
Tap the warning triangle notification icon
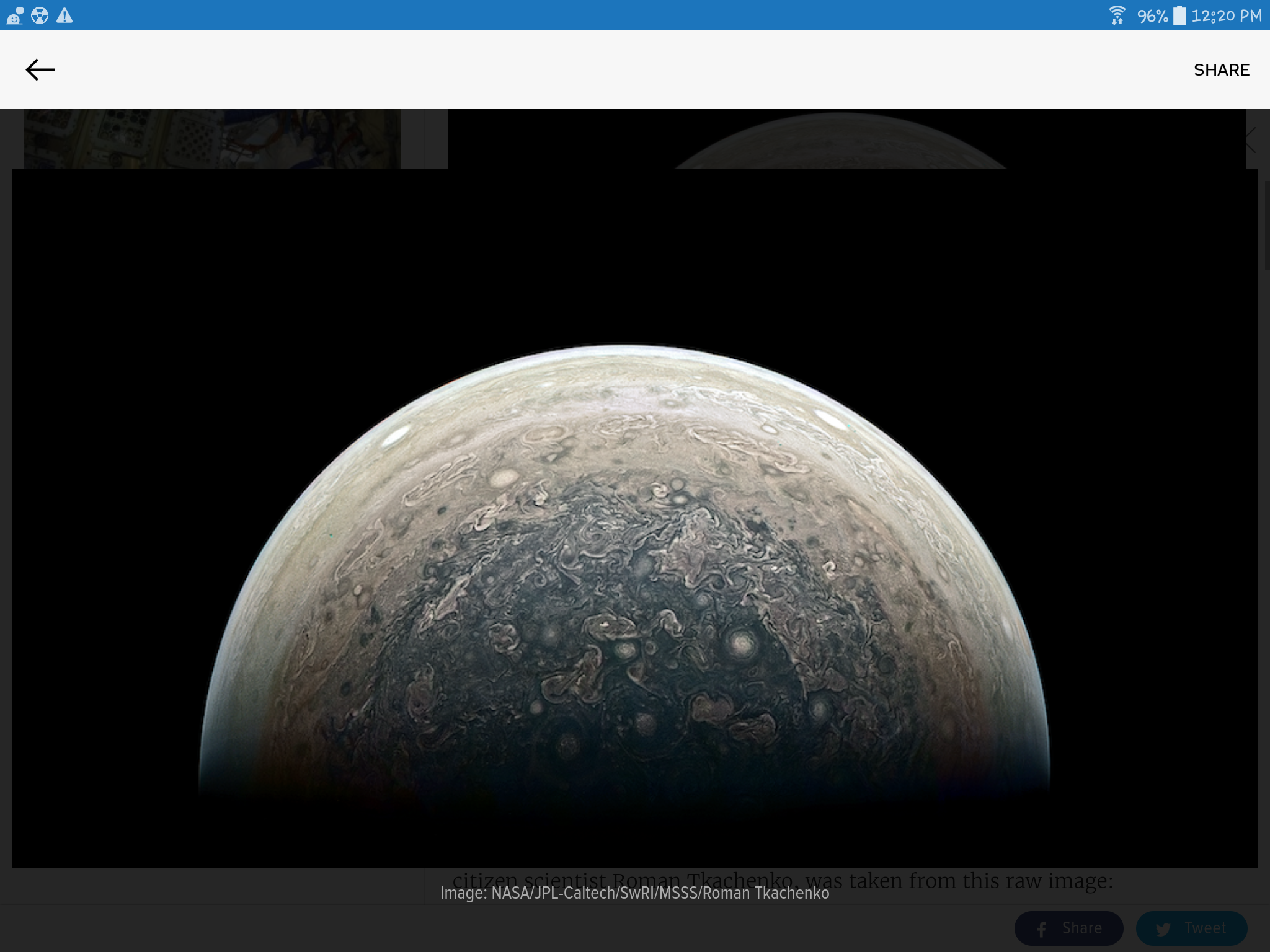click(64, 15)
